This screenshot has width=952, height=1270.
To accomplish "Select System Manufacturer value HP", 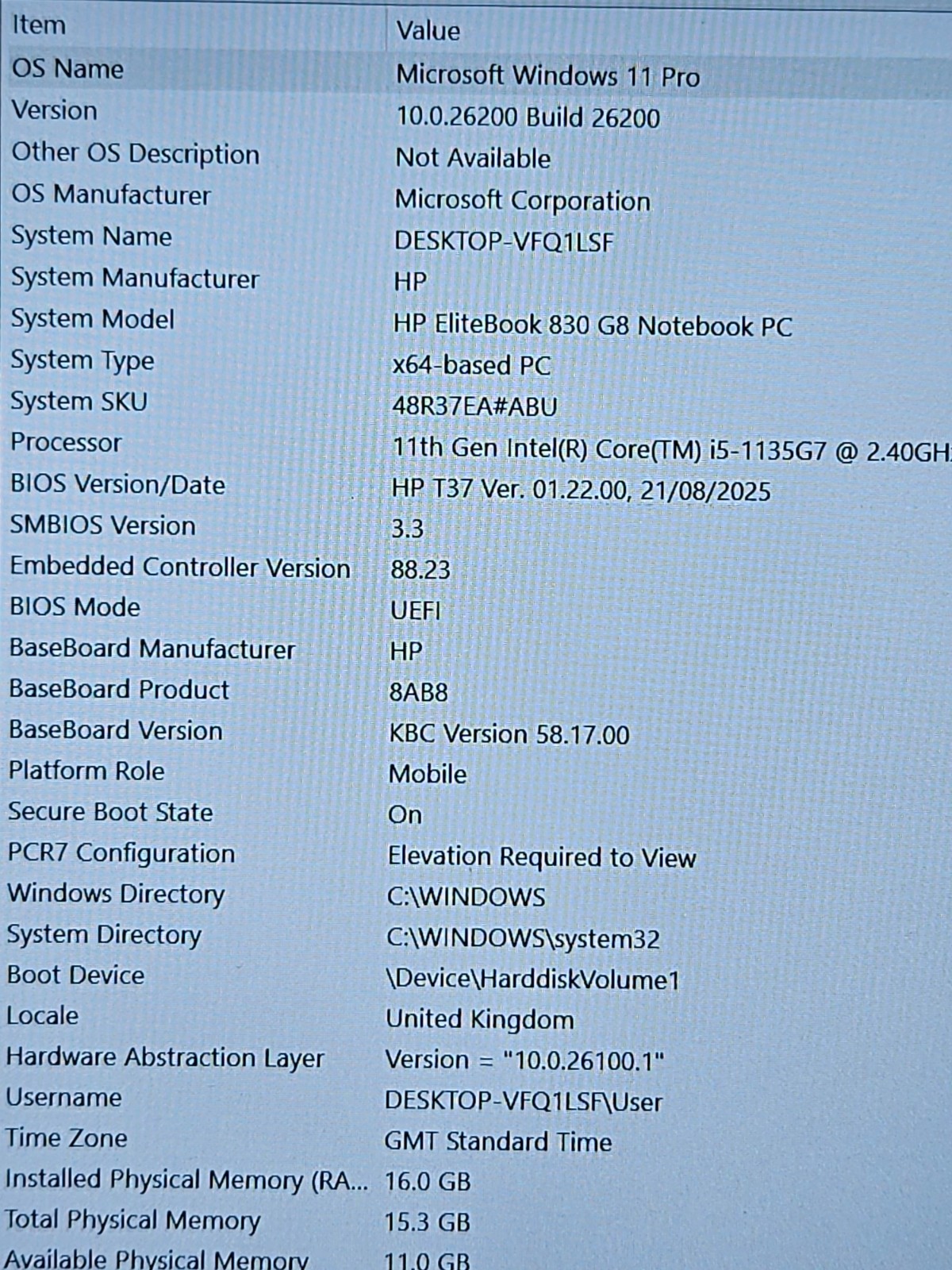I will click(410, 282).
